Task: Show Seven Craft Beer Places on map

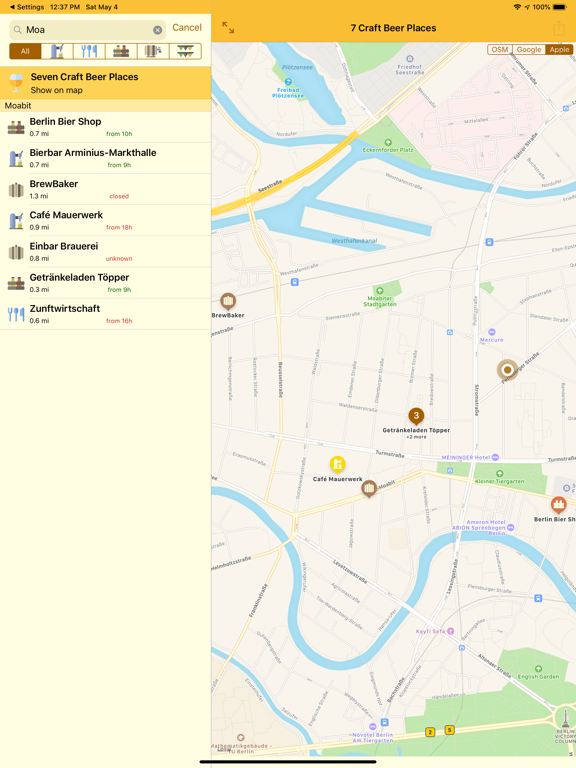Action: click(105, 83)
